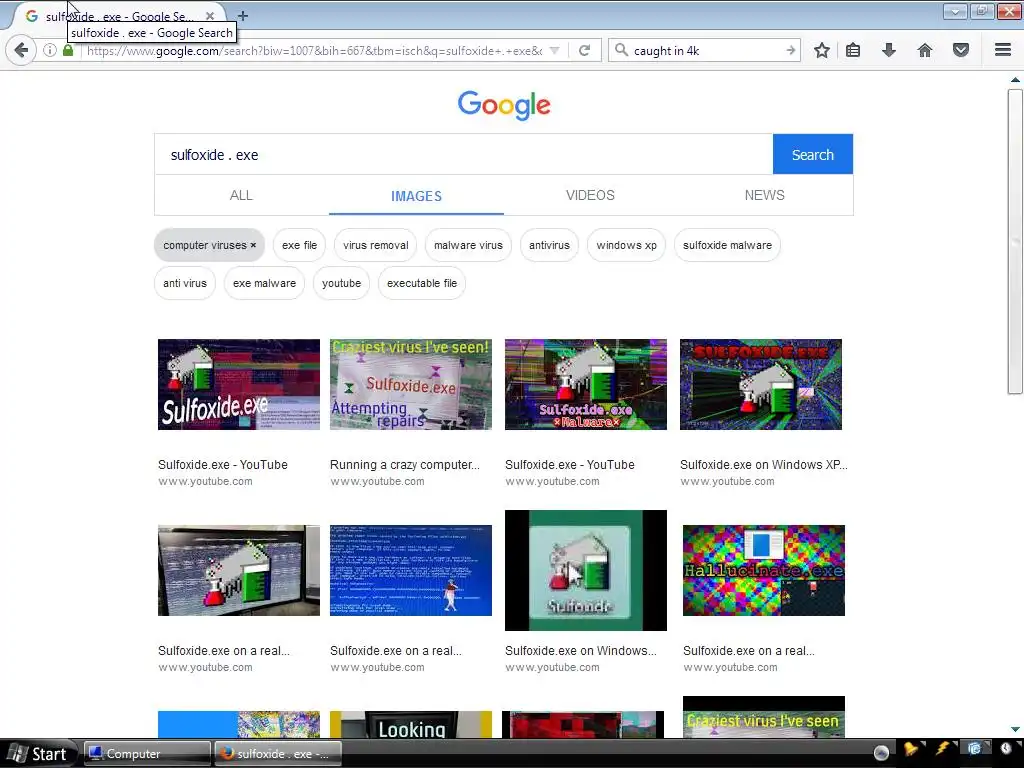Open the Hallucinate.exe thumbnail
This screenshot has width=1024, height=768.
[x=764, y=570]
